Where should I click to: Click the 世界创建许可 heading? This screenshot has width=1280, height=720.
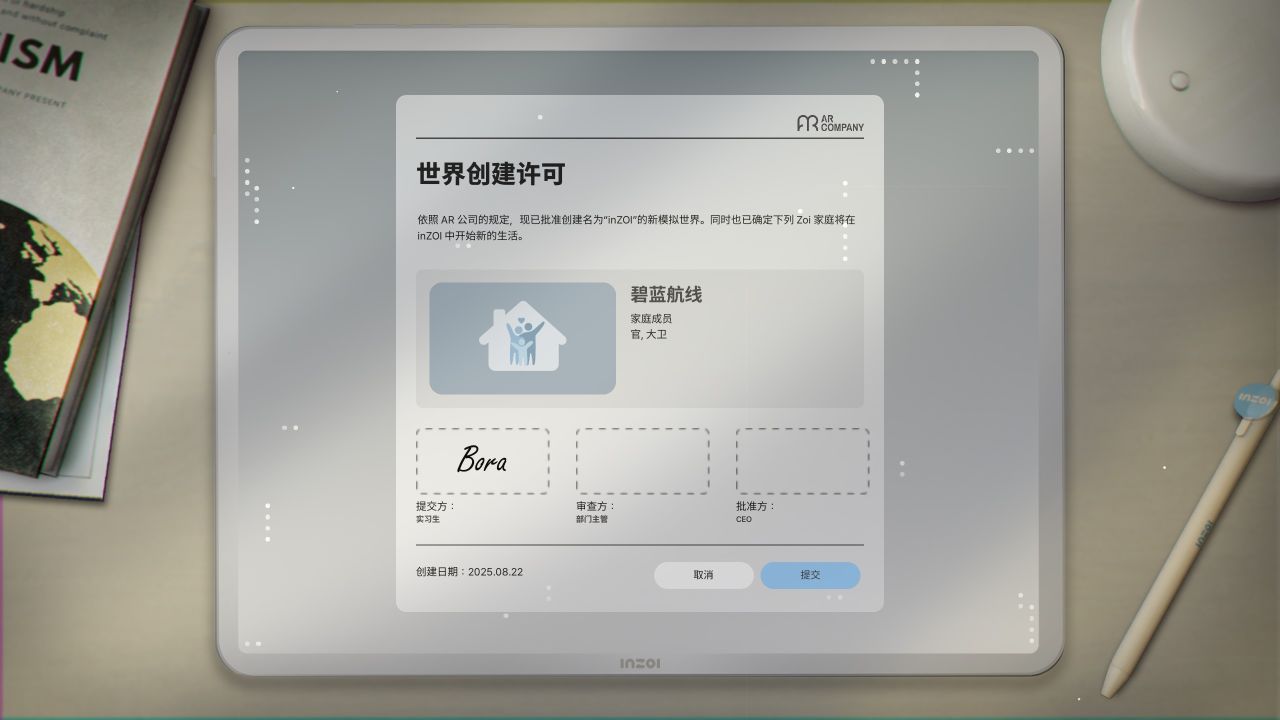click(x=491, y=174)
